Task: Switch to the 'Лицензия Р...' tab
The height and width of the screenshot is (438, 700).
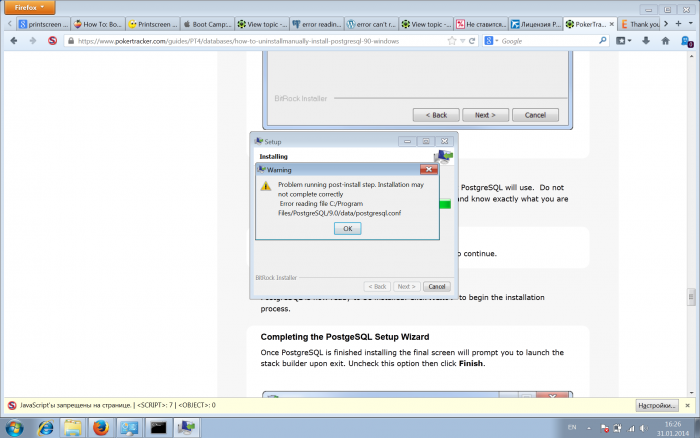Action: pos(535,24)
